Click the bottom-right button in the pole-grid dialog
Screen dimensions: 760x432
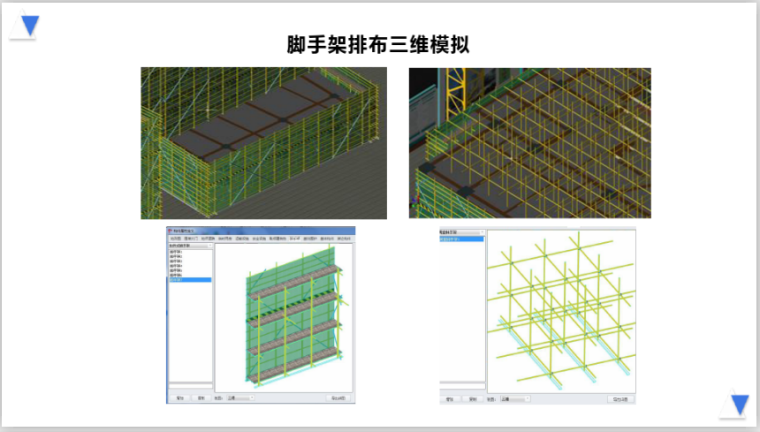620,399
